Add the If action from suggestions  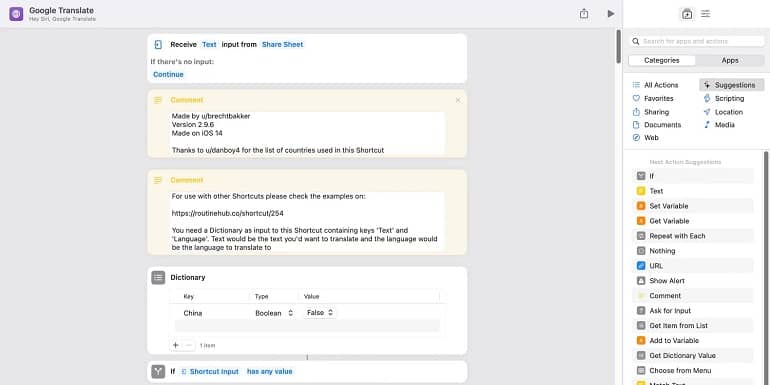click(692, 176)
